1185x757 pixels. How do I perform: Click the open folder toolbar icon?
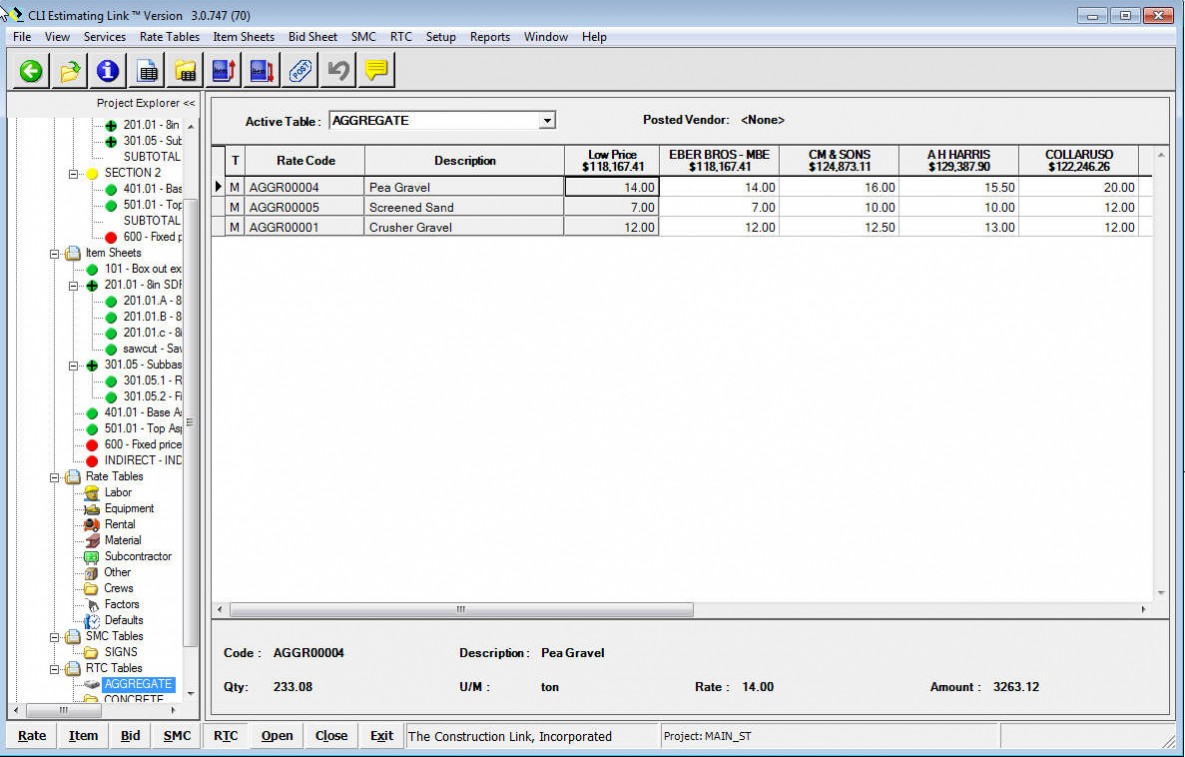coord(69,71)
